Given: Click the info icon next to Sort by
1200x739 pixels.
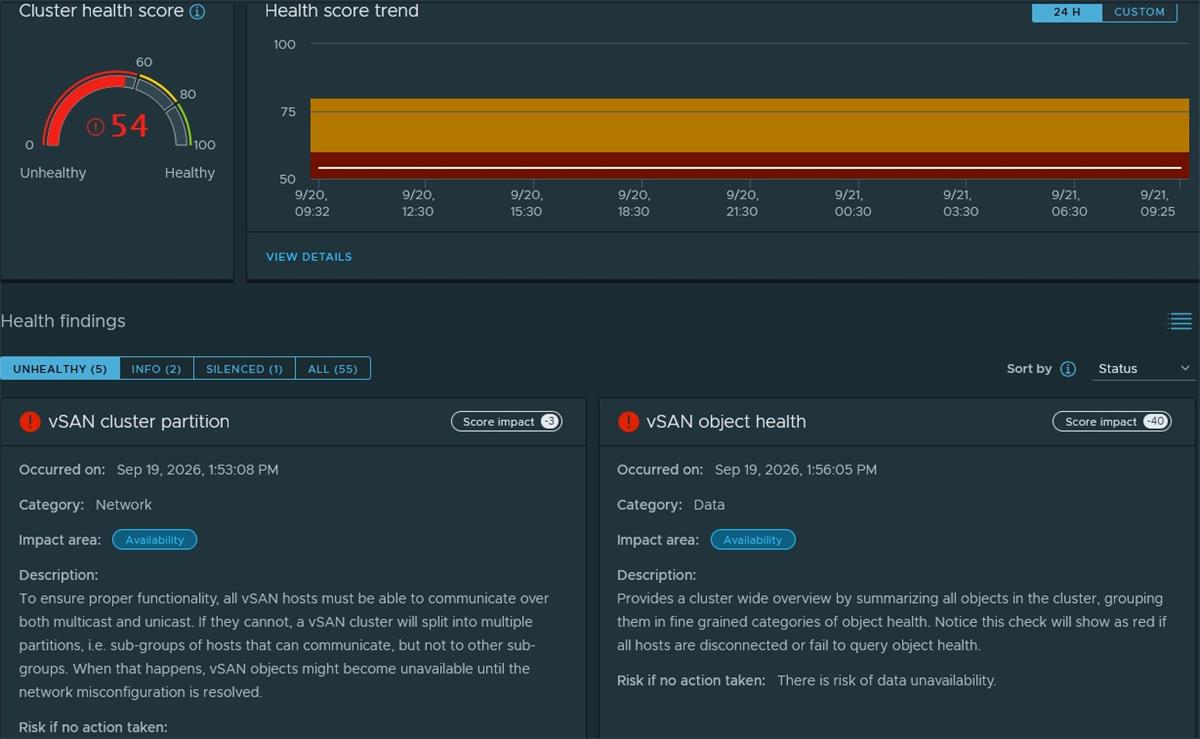Looking at the screenshot, I should pyautogui.click(x=1068, y=369).
